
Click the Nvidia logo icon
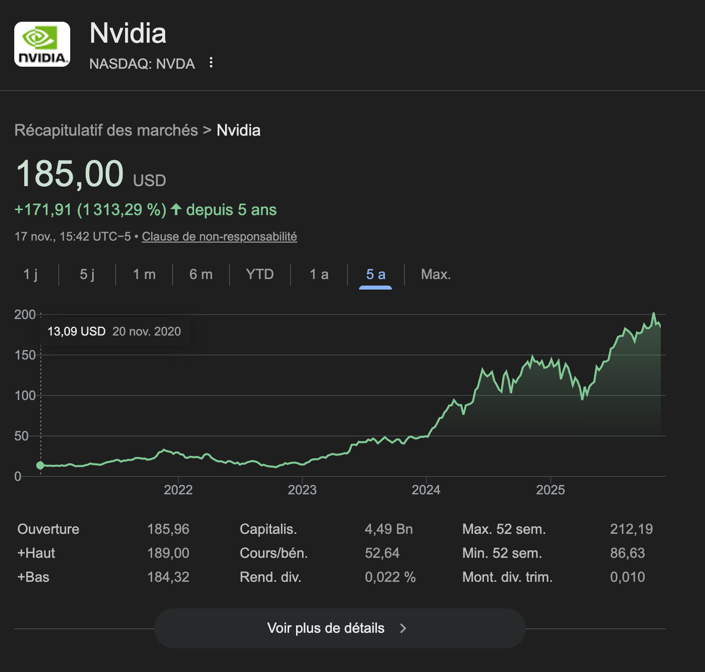pos(42,44)
